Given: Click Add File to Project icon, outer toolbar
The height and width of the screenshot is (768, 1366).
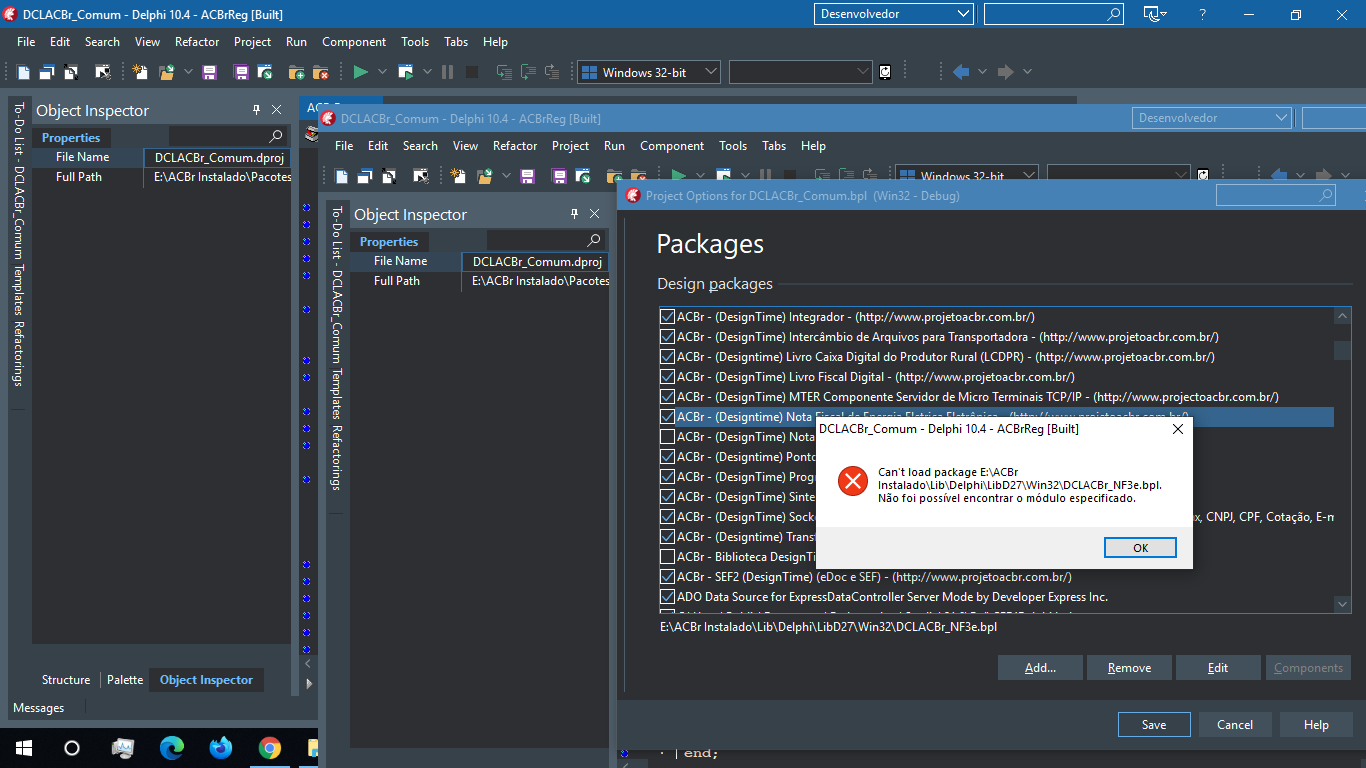Looking at the screenshot, I should 296,72.
